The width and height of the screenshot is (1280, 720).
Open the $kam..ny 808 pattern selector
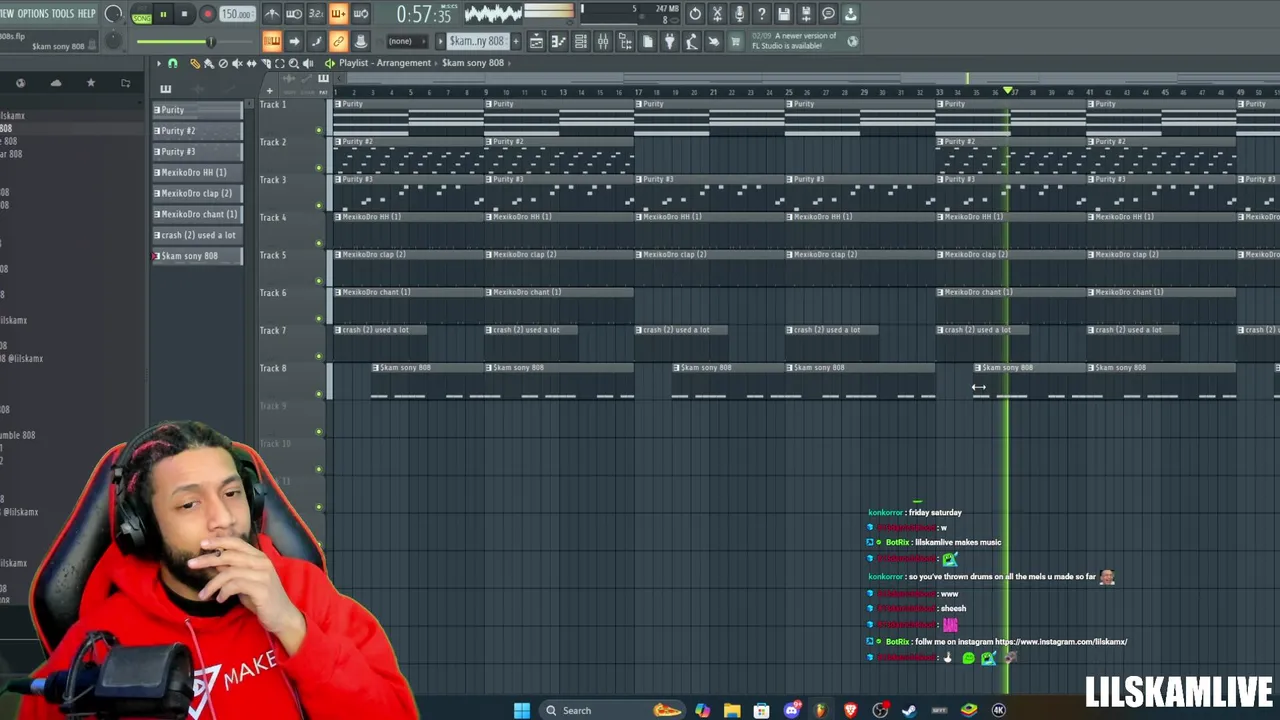coord(477,41)
